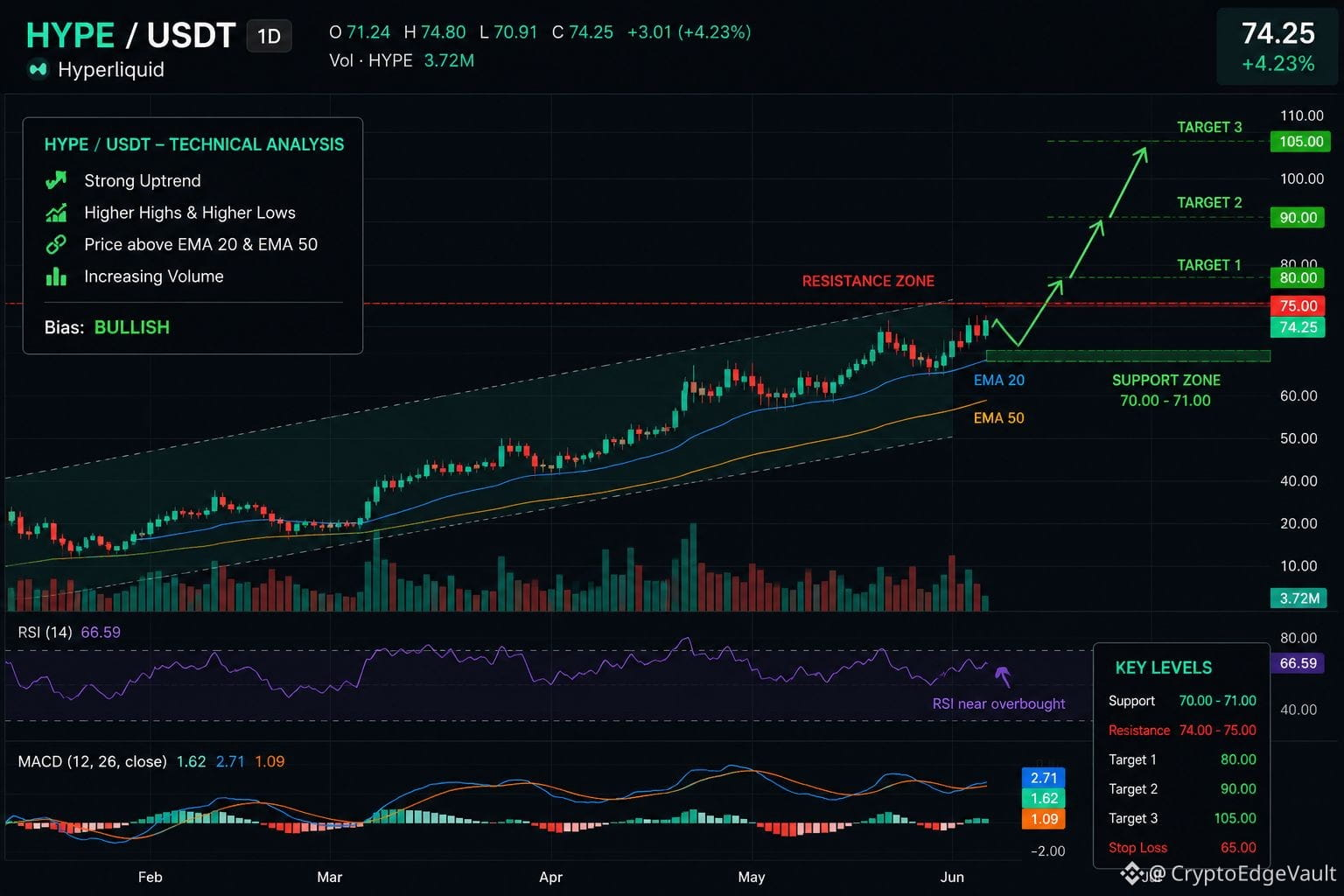Click the green 90.00 price axis tag

click(x=1298, y=218)
